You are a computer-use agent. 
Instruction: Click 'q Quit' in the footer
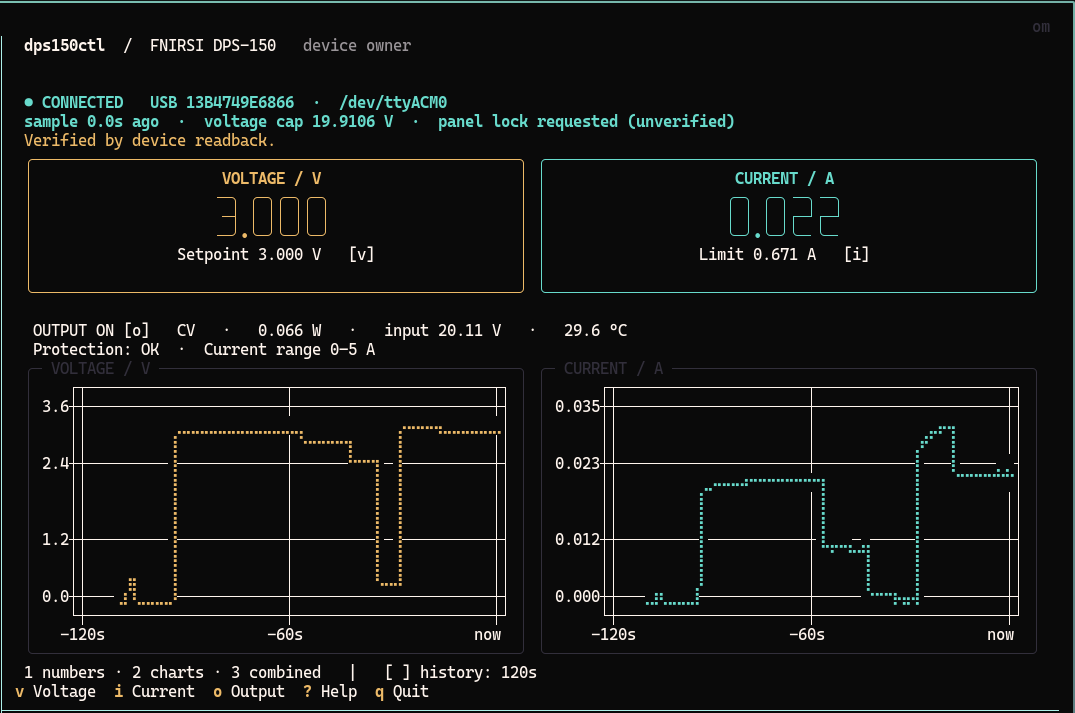[x=402, y=692]
